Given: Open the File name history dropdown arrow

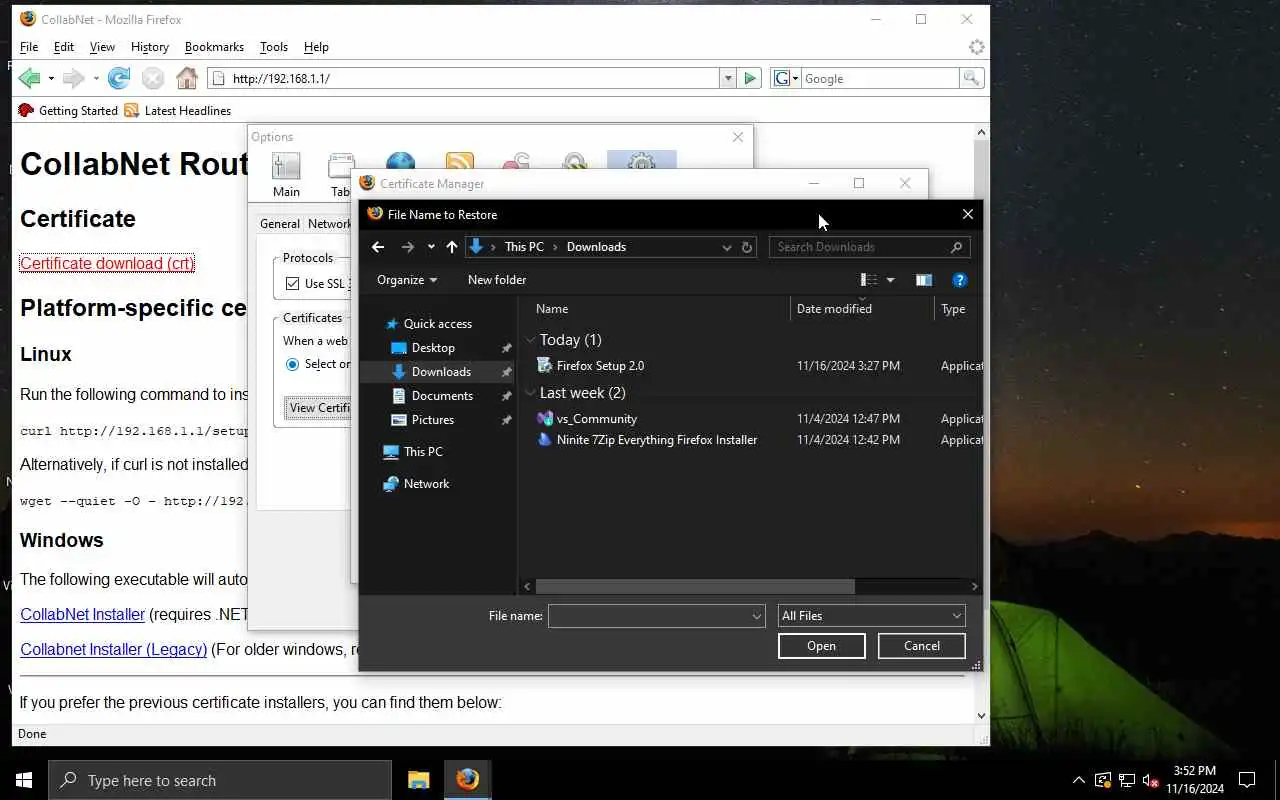Looking at the screenshot, I should pos(757,616).
